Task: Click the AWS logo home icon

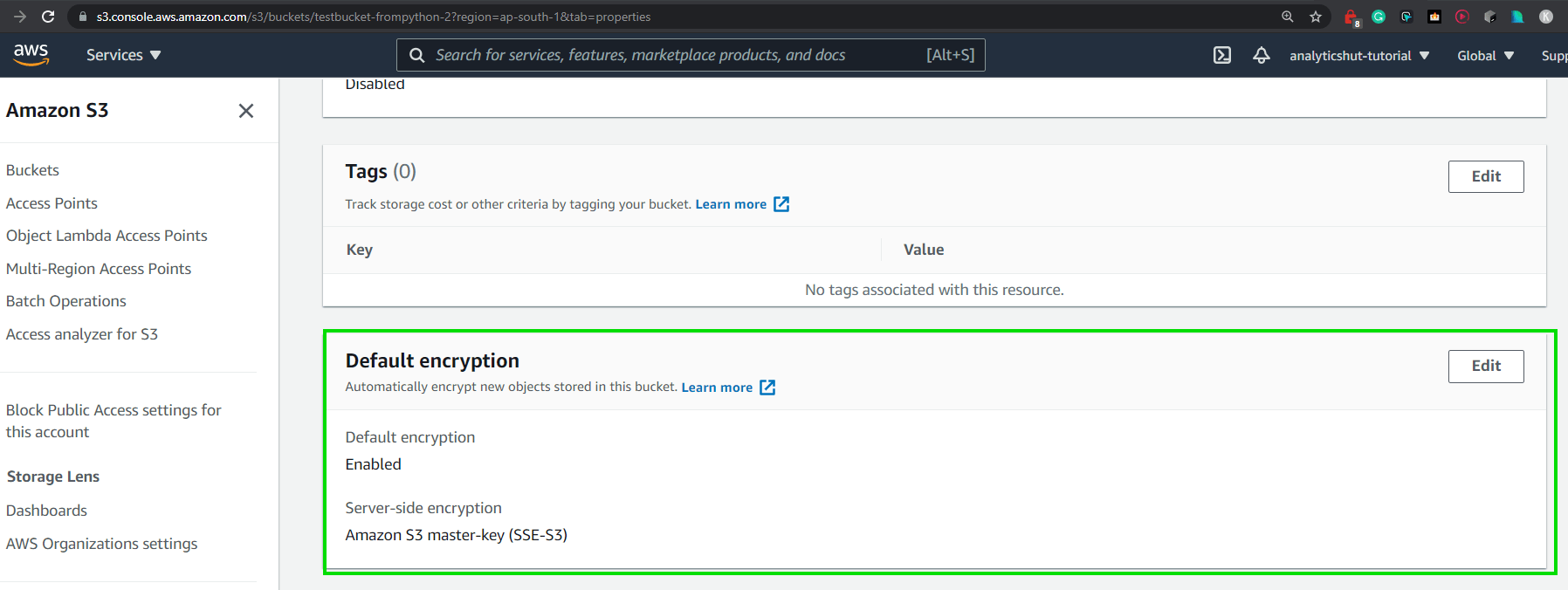Action: 31,54
